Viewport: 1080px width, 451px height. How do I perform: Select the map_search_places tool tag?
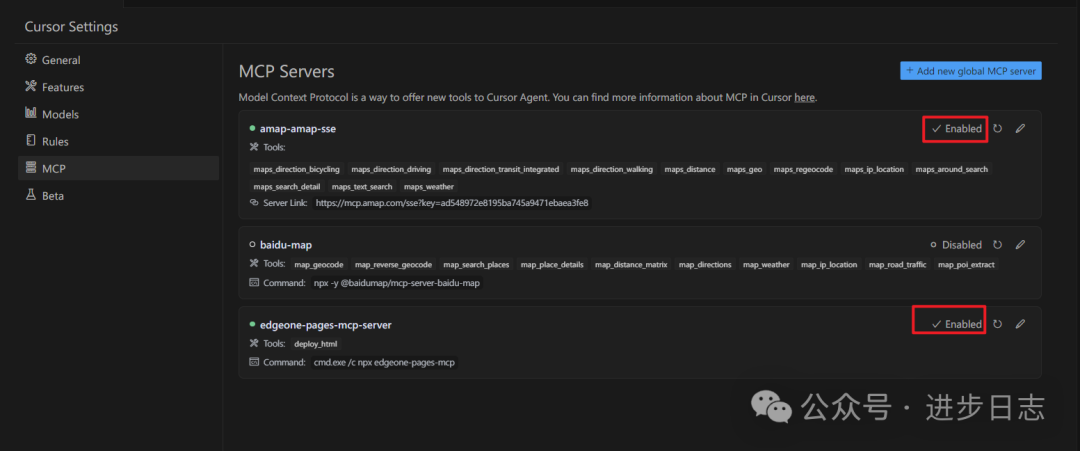coord(477,264)
